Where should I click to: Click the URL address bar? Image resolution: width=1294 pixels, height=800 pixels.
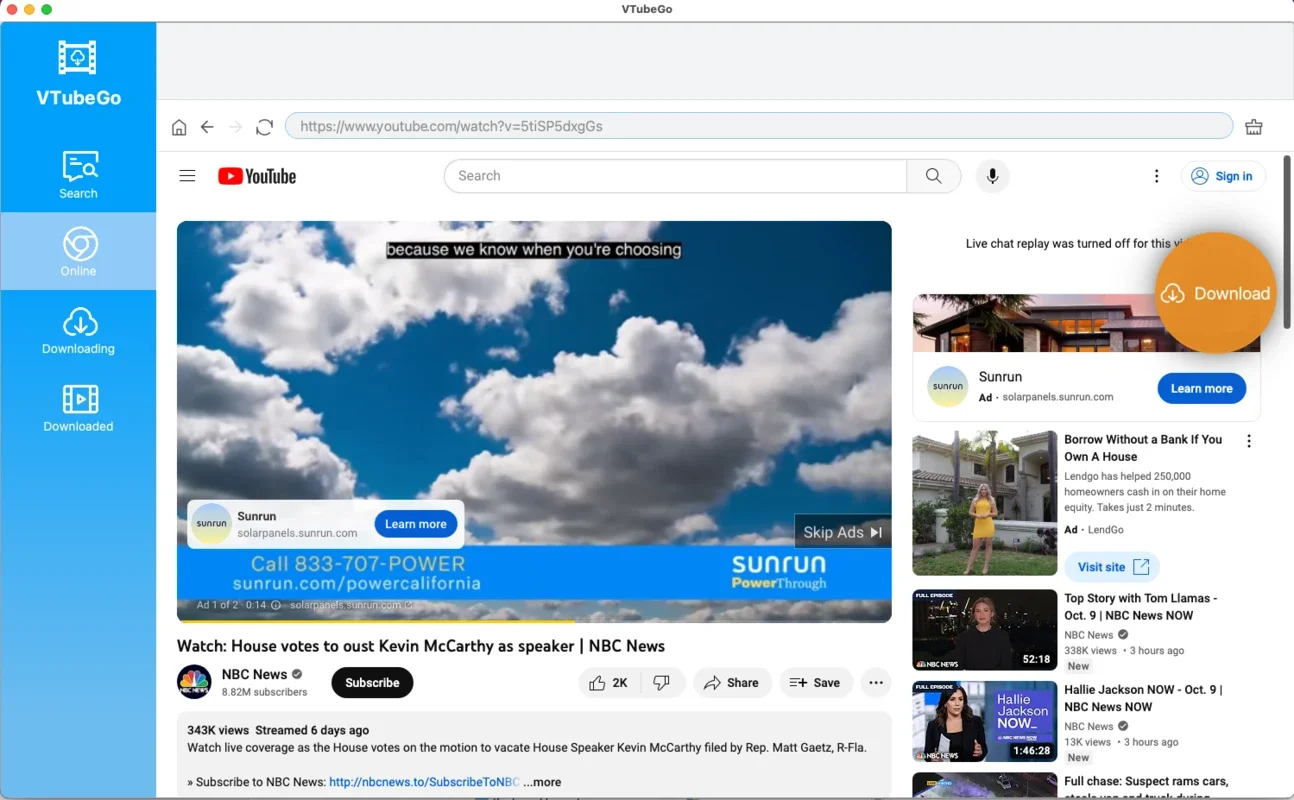(x=759, y=126)
